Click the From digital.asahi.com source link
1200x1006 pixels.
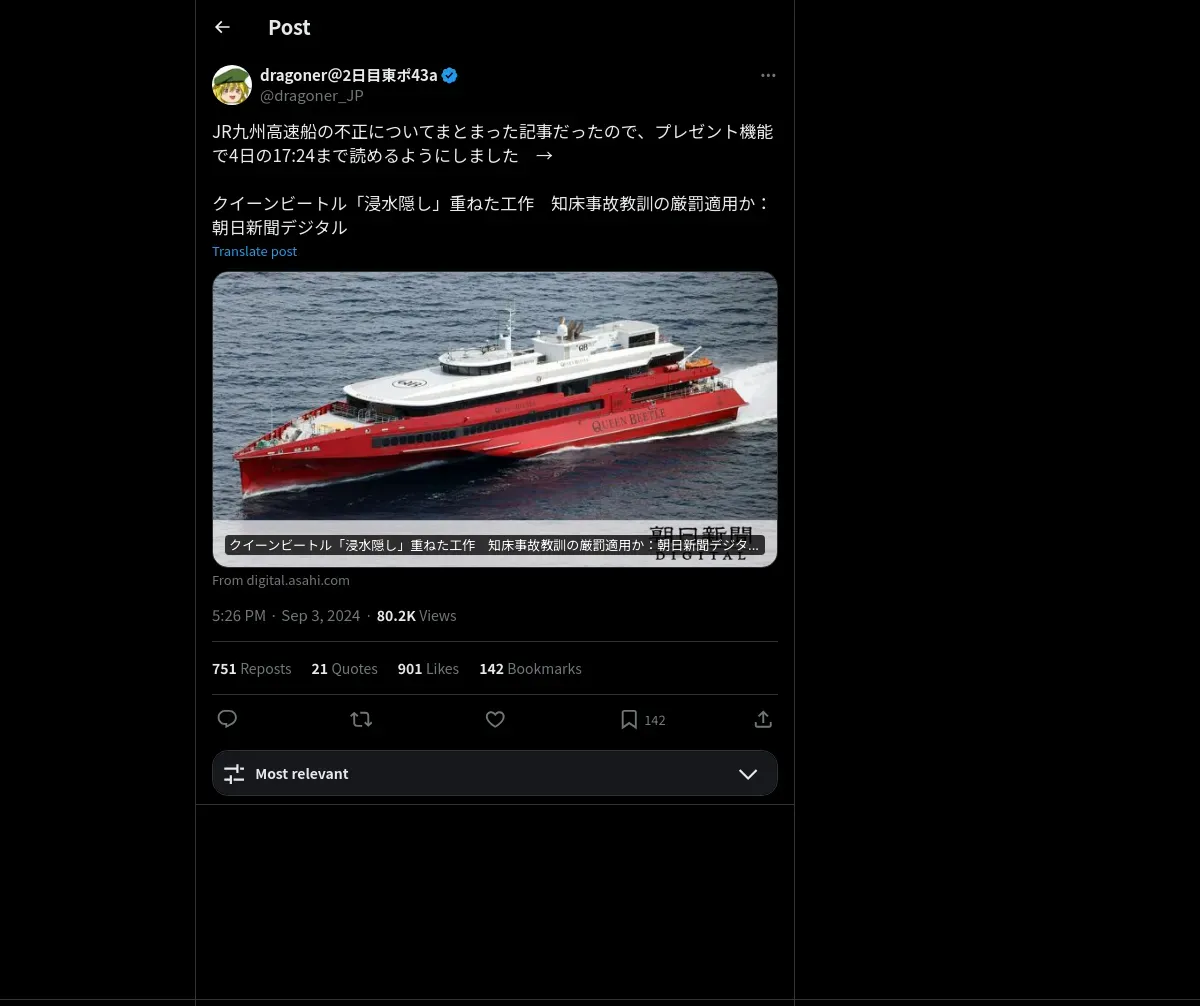click(281, 580)
